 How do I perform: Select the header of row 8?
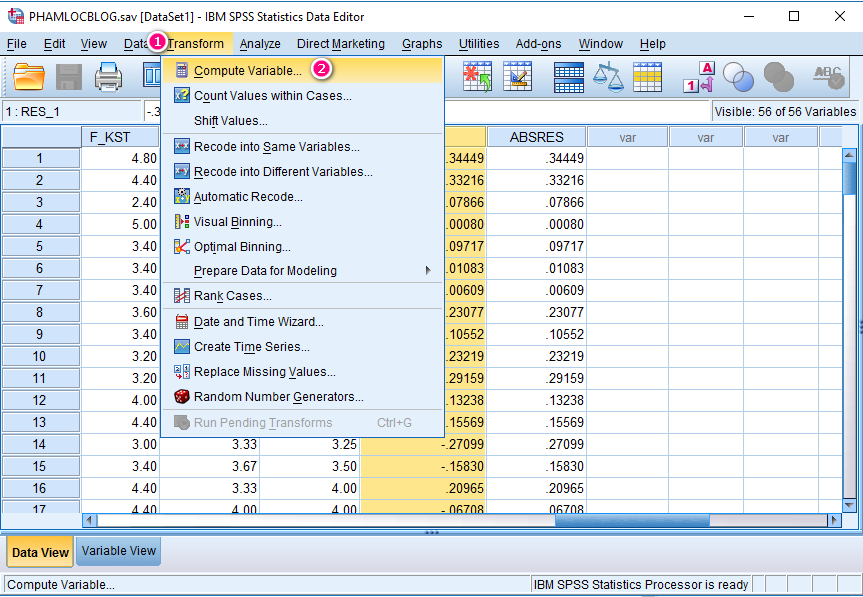[41, 313]
